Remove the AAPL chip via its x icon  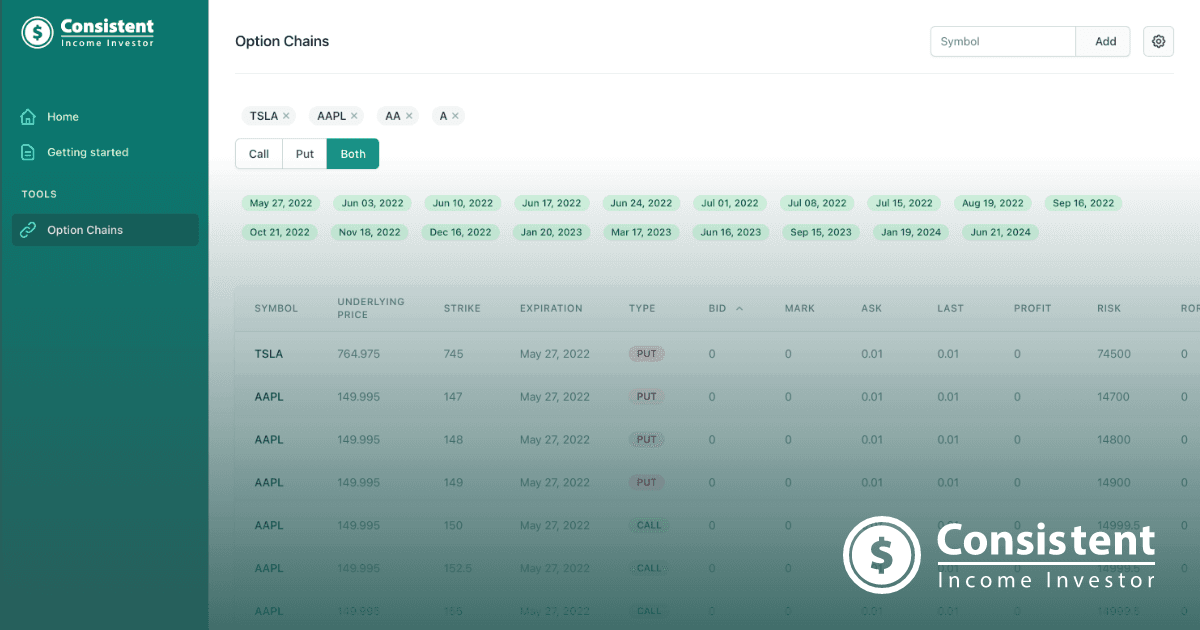(355, 115)
